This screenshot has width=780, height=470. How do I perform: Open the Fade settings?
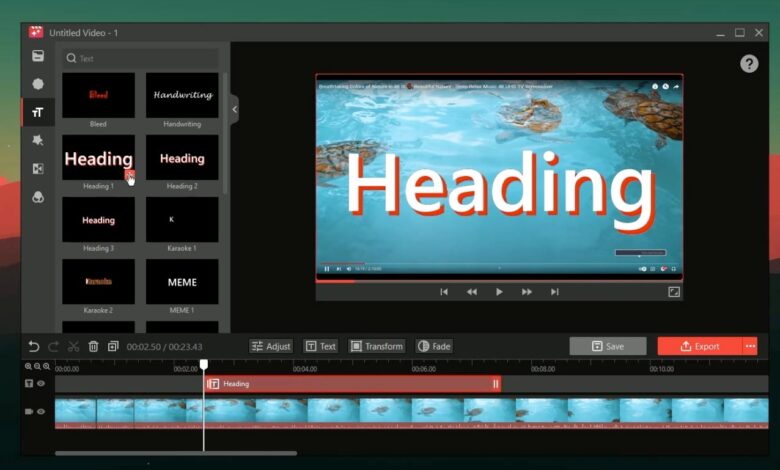(x=434, y=346)
